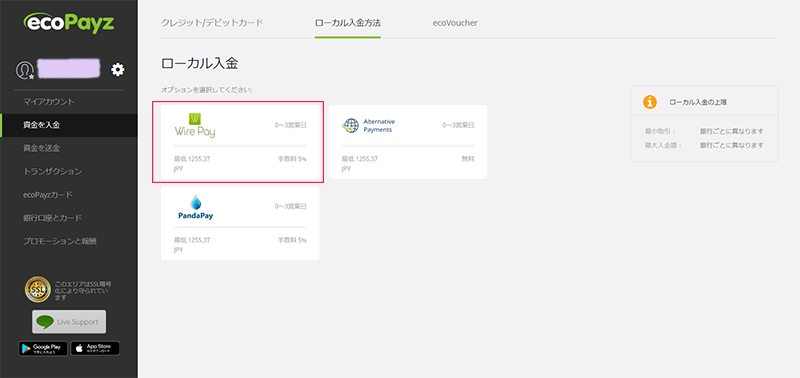Click the SSL encryption notice text

(x=83, y=290)
